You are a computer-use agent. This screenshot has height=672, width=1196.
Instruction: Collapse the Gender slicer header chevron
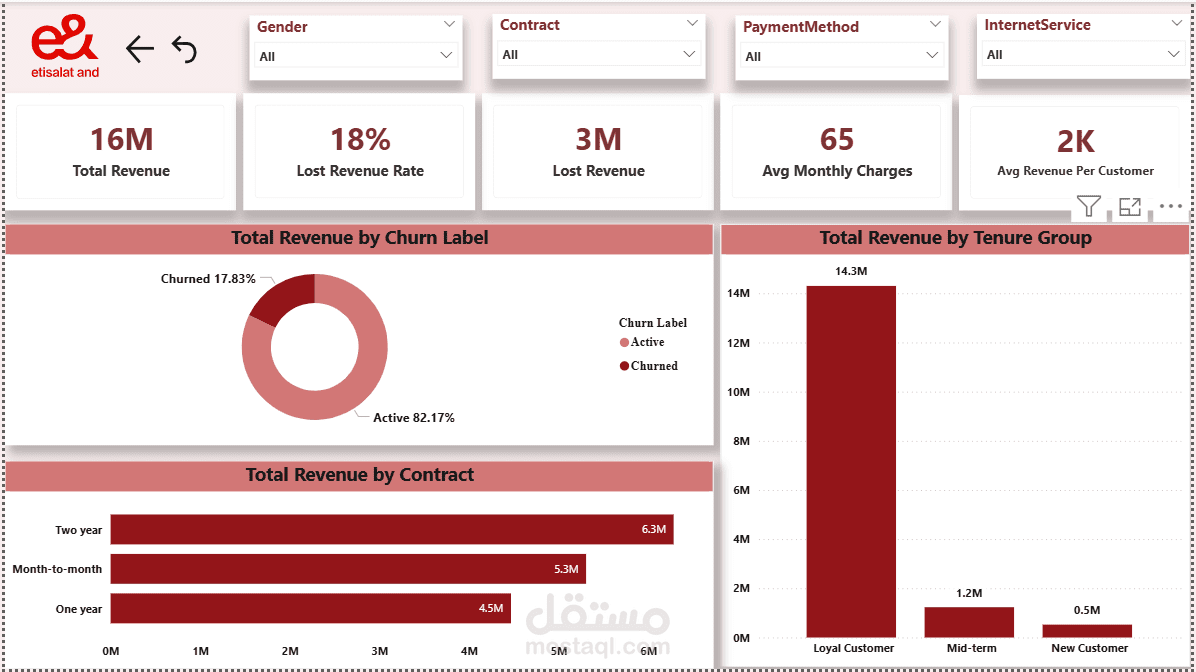[x=449, y=24]
